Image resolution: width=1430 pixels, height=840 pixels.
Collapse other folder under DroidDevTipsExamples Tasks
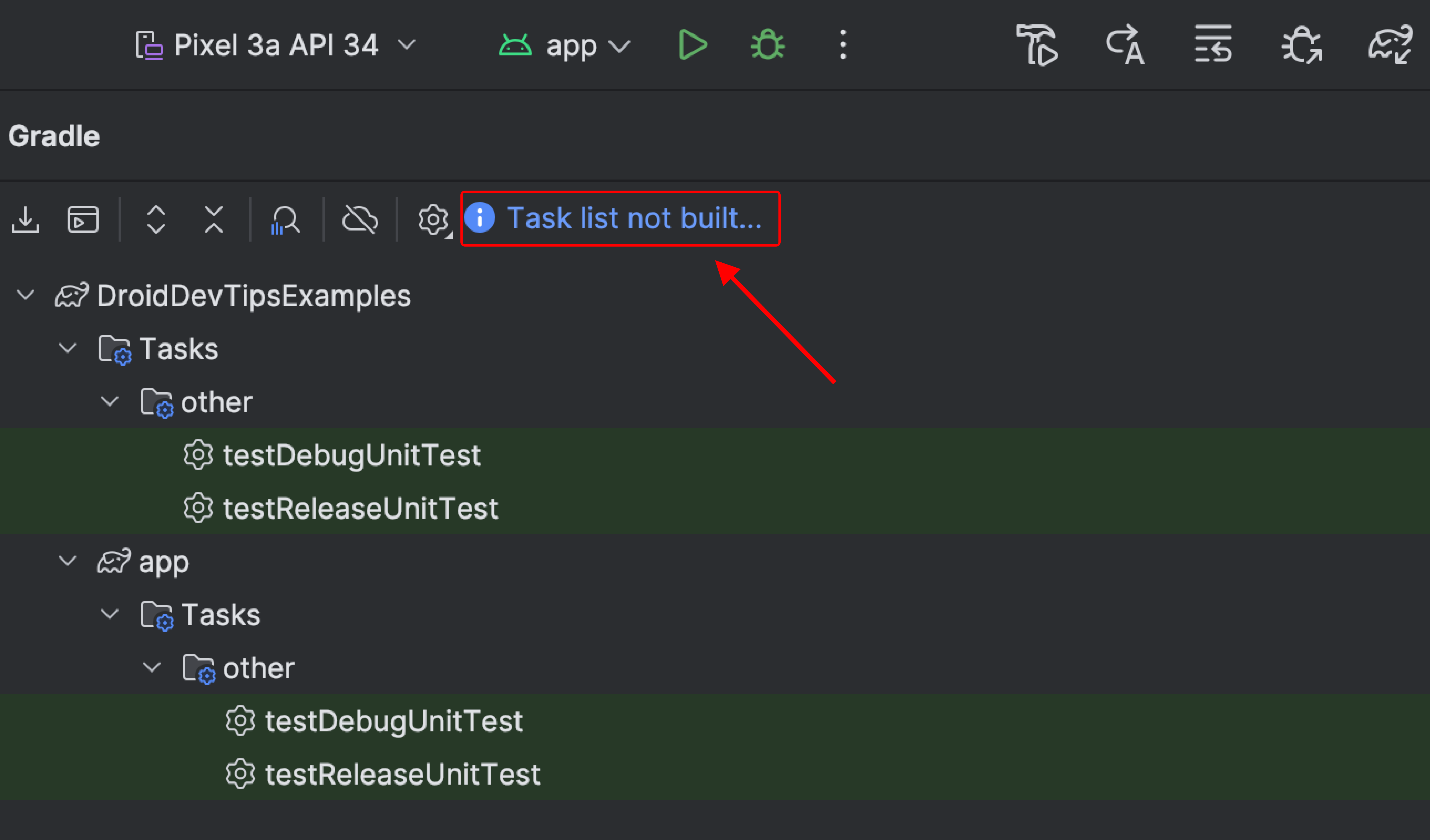pyautogui.click(x=109, y=401)
